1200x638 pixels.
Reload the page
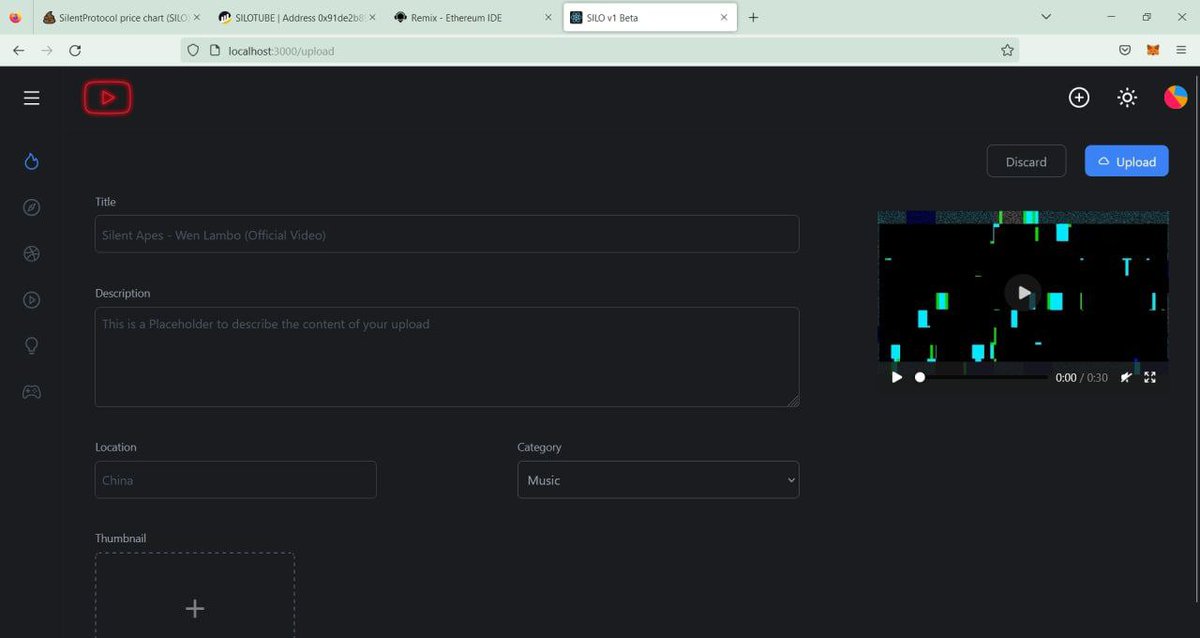75,50
